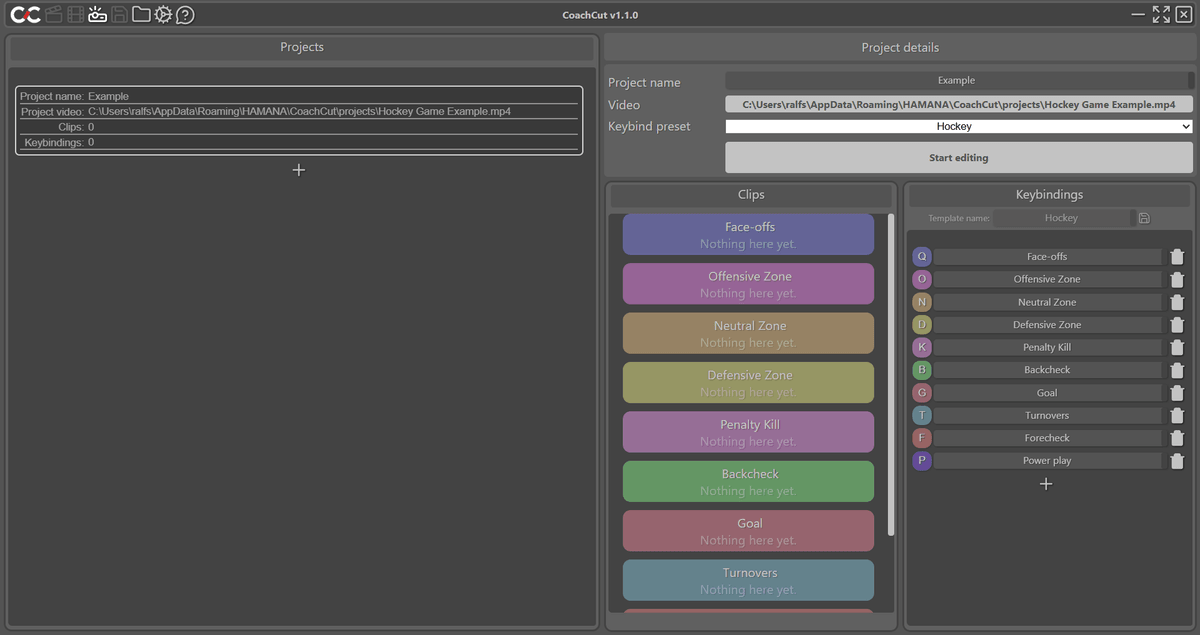
Task: Add a new project with the plus icon
Action: pyautogui.click(x=298, y=170)
